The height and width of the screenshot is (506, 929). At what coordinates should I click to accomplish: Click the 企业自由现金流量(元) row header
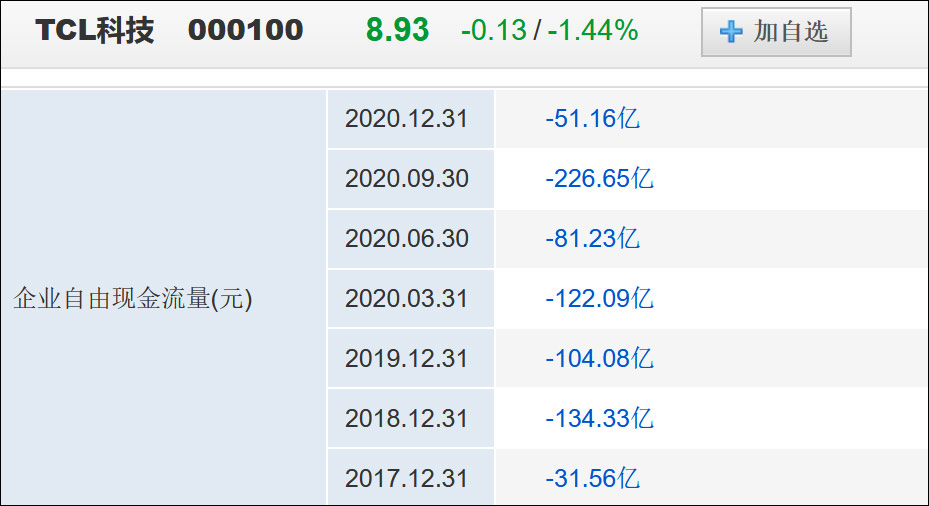(133, 299)
